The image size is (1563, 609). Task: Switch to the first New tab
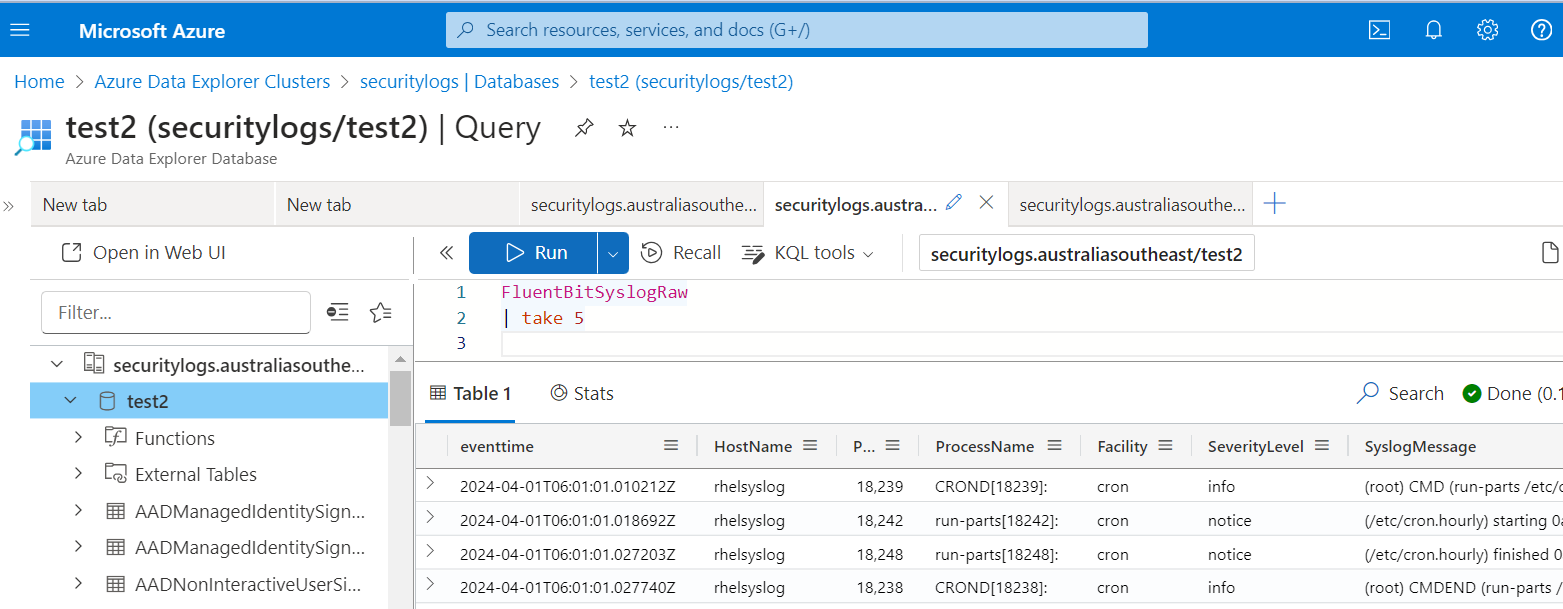[x=152, y=204]
